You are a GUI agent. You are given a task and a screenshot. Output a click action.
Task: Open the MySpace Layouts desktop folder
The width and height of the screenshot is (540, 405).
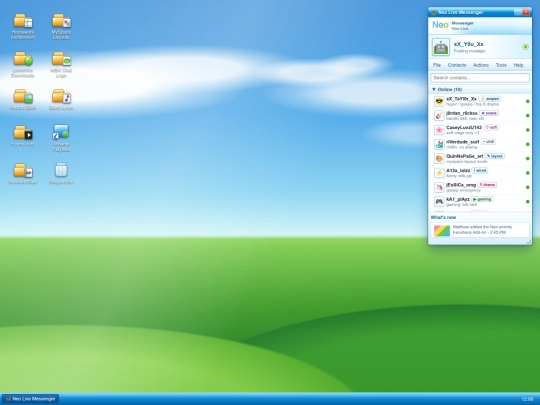[x=61, y=26]
